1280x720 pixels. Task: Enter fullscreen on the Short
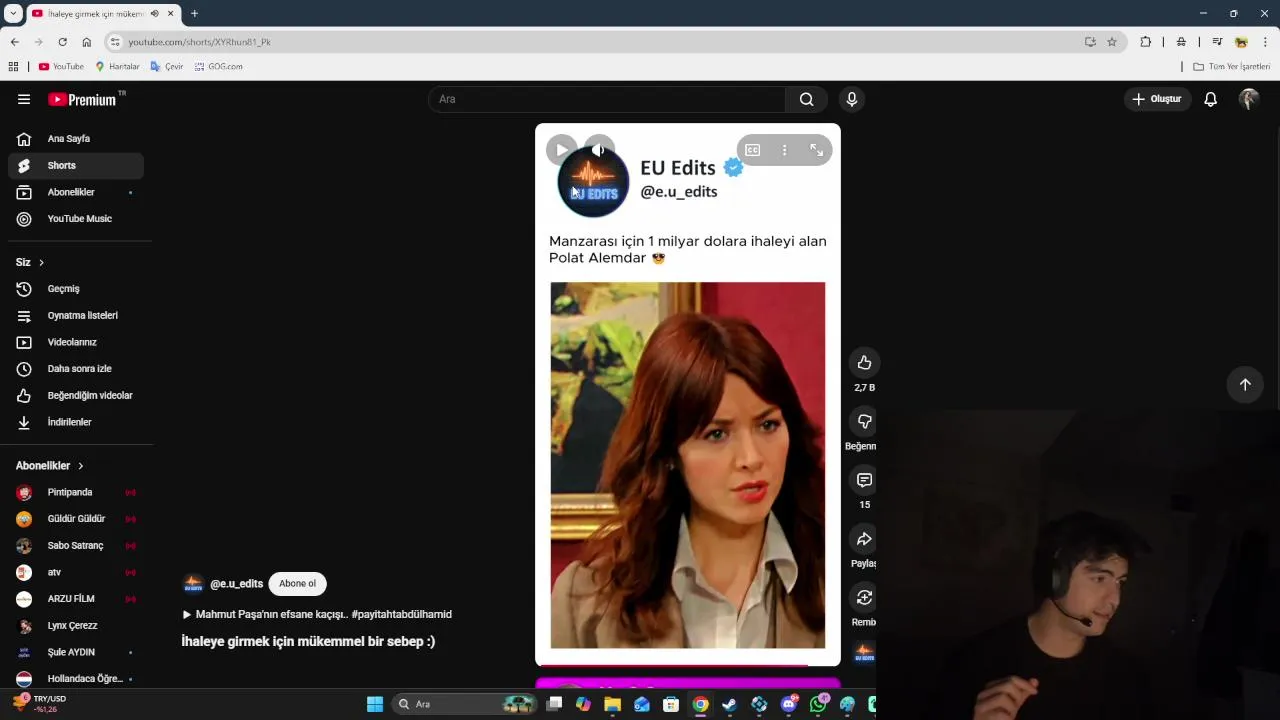click(817, 150)
